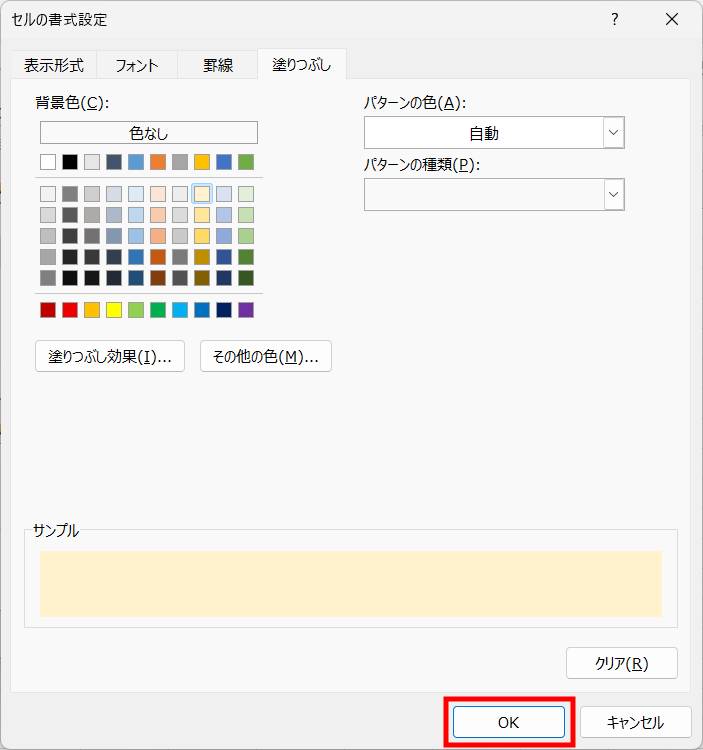The height and width of the screenshot is (750, 703).
Task: Choose the purple standard color swatch
Action: pos(246,310)
